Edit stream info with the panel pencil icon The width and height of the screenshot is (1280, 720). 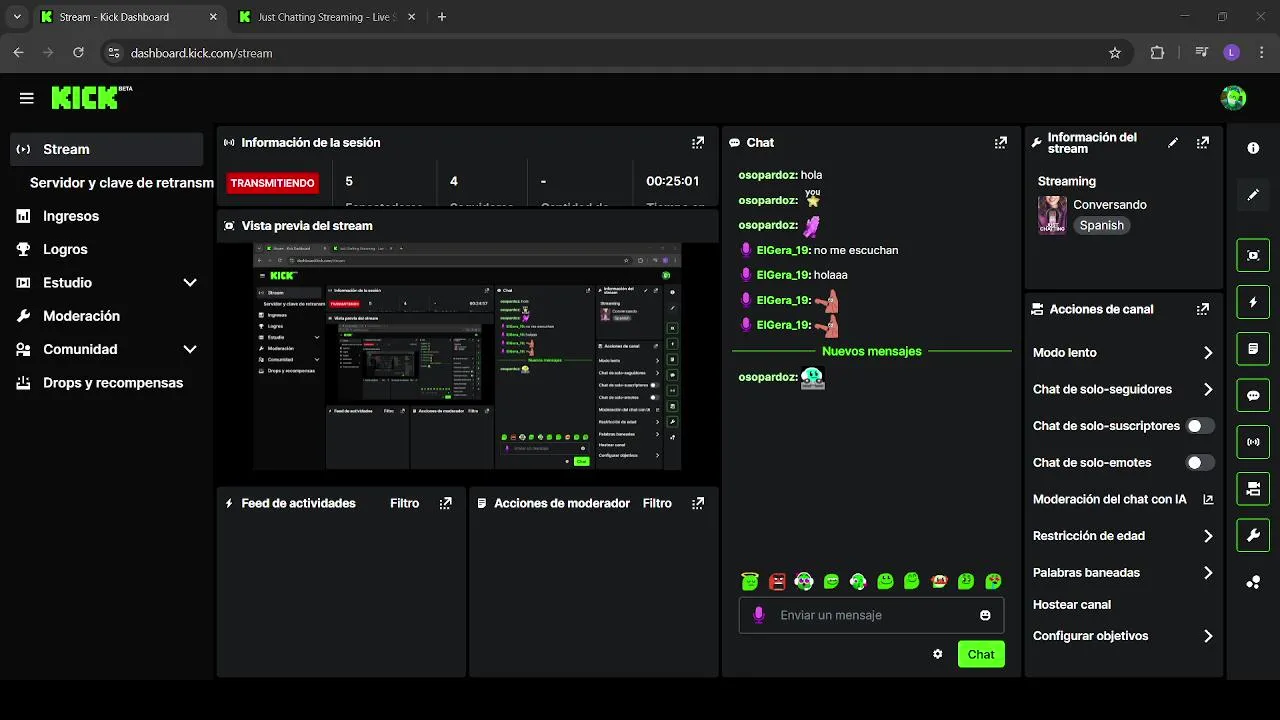[x=1173, y=143]
